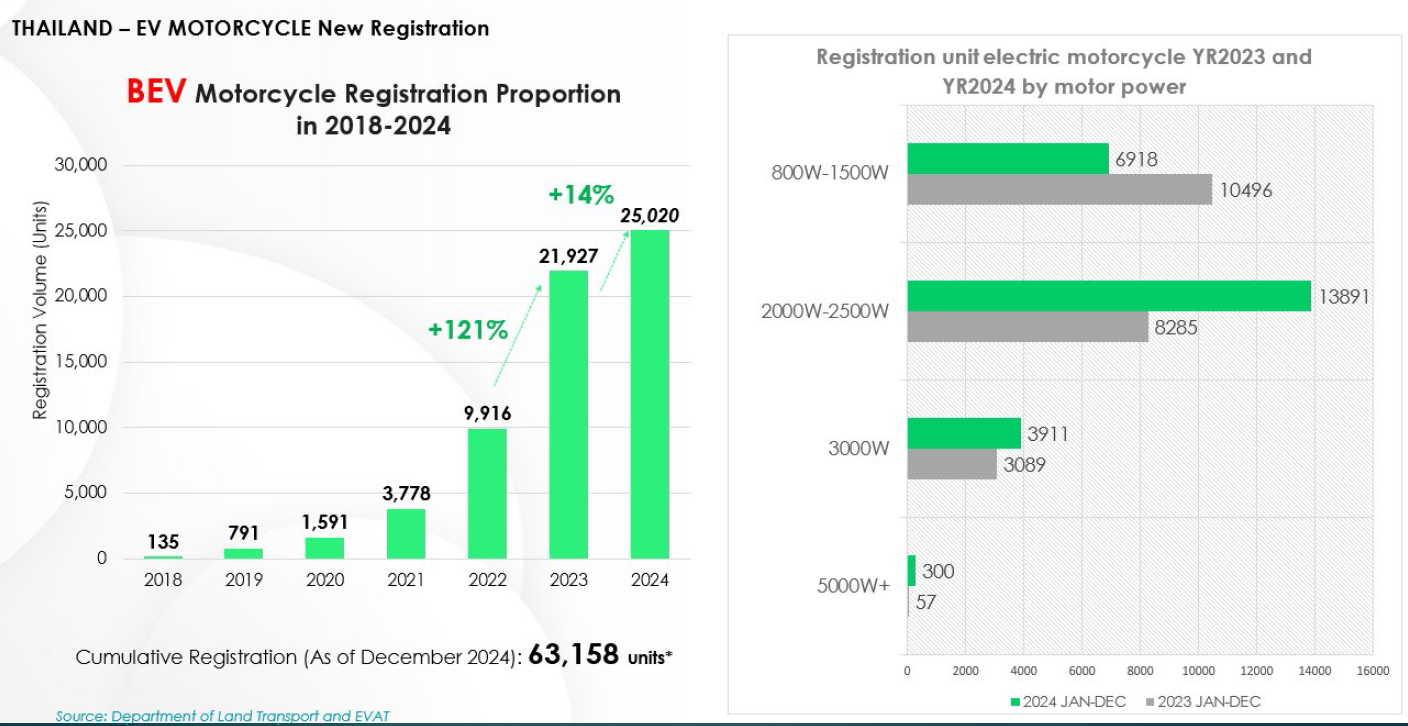This screenshot has width=1408, height=726.
Task: Click the '2018' x-axis year label
Action: (x=162, y=579)
